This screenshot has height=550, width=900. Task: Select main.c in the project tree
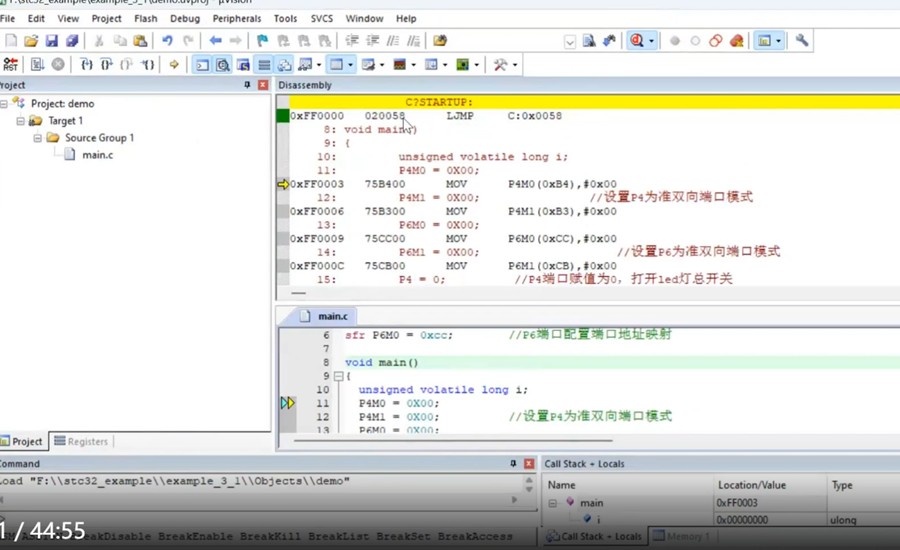point(97,155)
